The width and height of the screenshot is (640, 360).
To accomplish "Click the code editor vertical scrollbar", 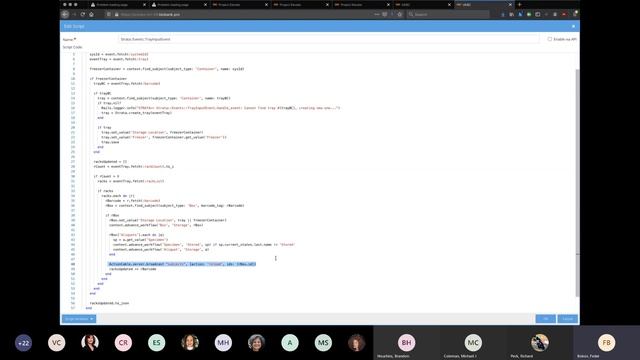I will [x=577, y=182].
